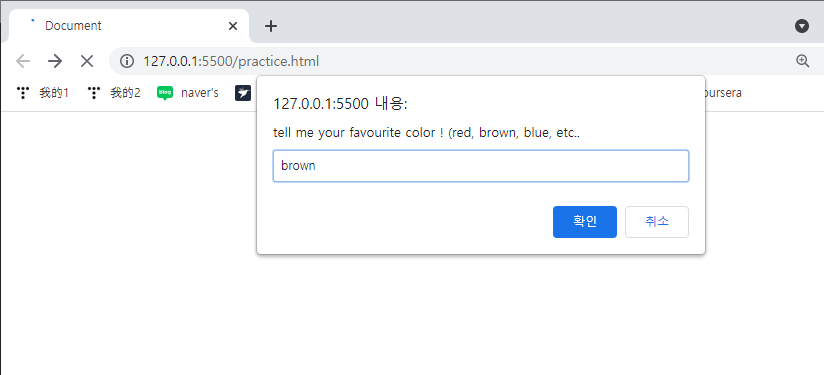This screenshot has width=824, height=375.
Task: Open the site information icon in address bar
Action: pos(127,61)
